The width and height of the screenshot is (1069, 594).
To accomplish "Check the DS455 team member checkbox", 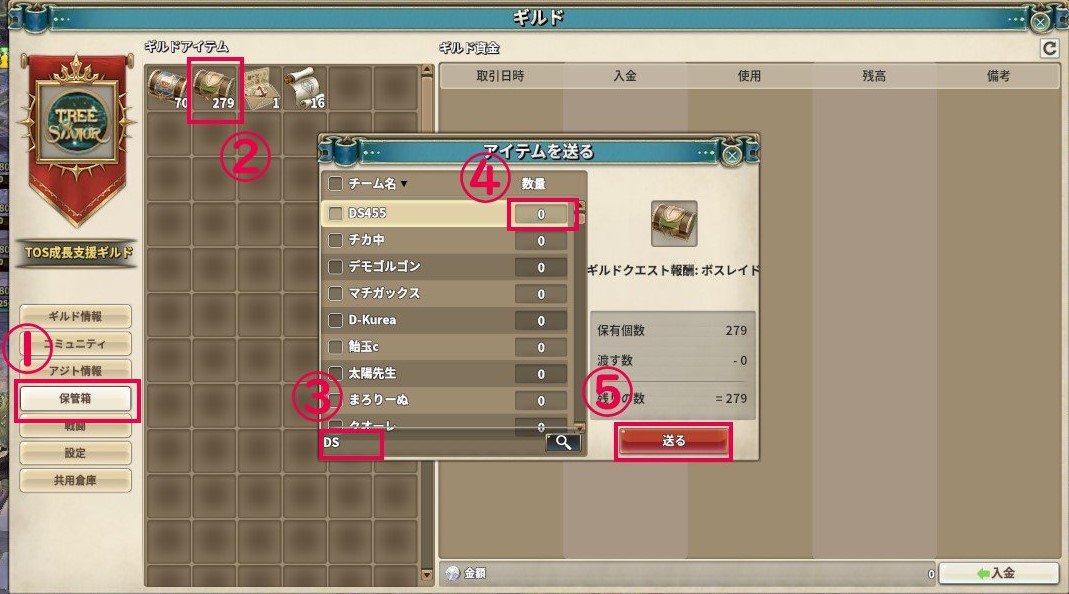I will click(335, 213).
